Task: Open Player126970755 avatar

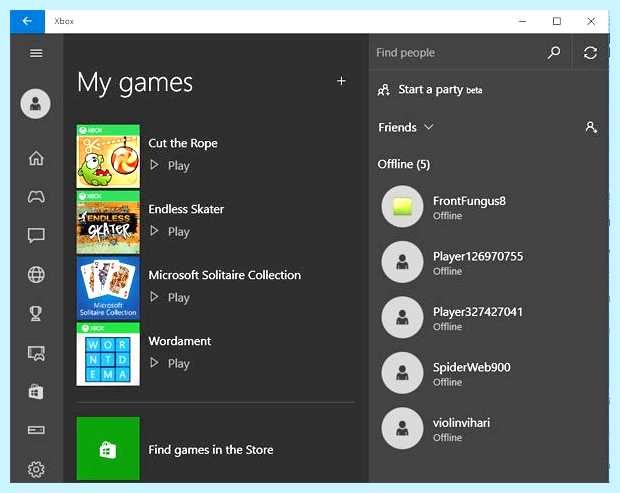Action: (x=403, y=262)
